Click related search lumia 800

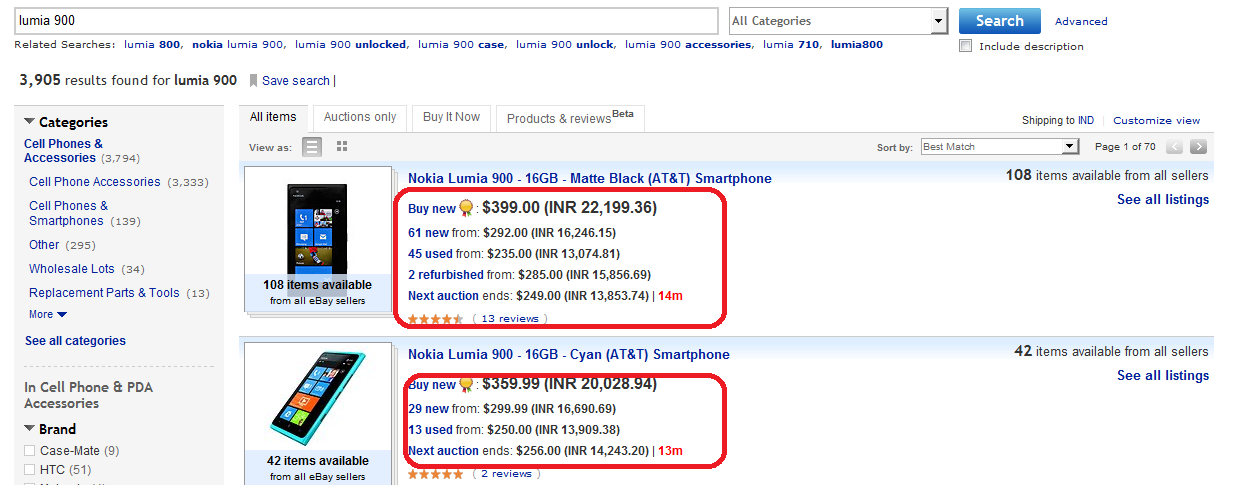(x=152, y=45)
